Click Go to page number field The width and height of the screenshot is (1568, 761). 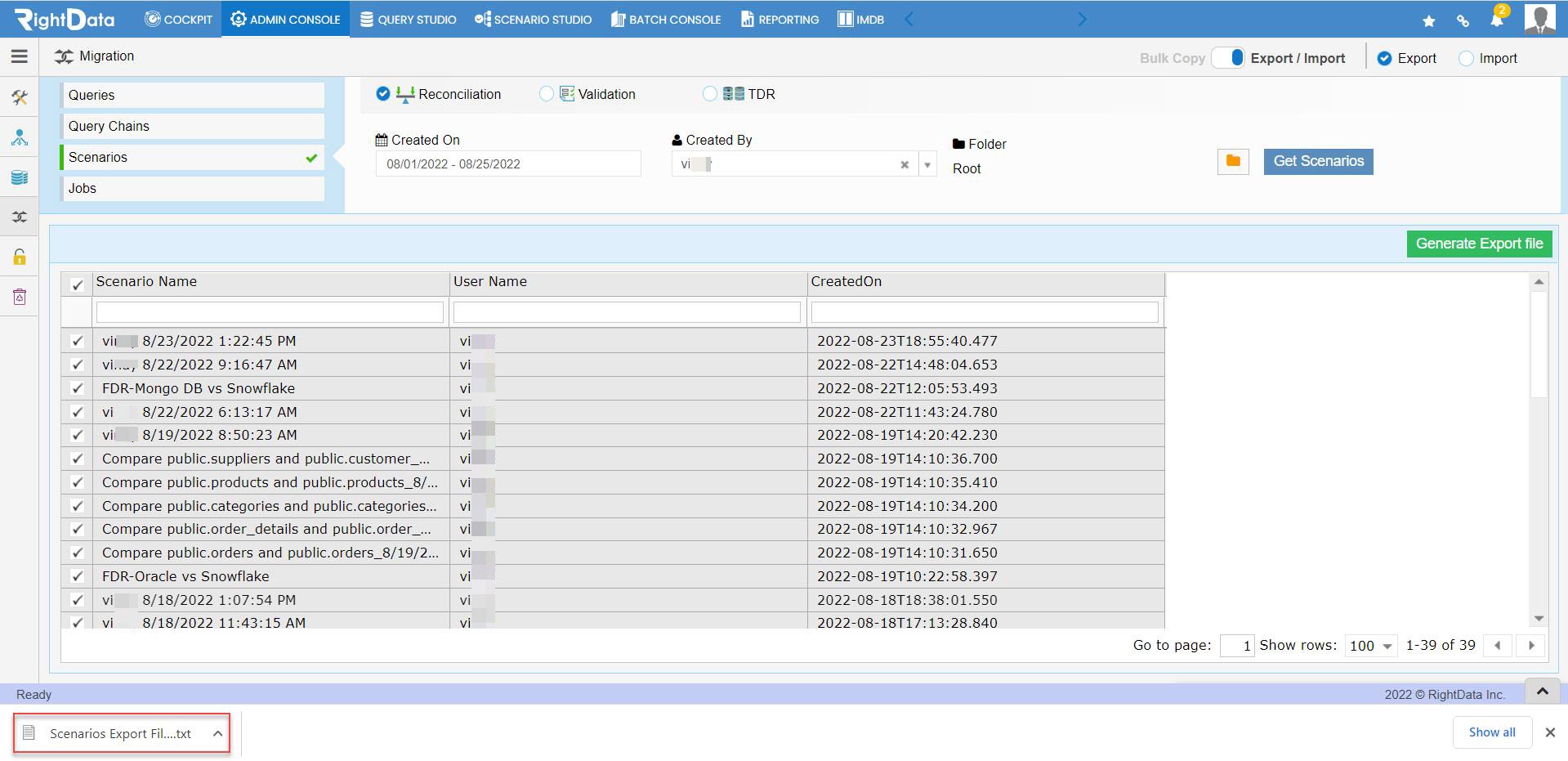(x=1237, y=646)
